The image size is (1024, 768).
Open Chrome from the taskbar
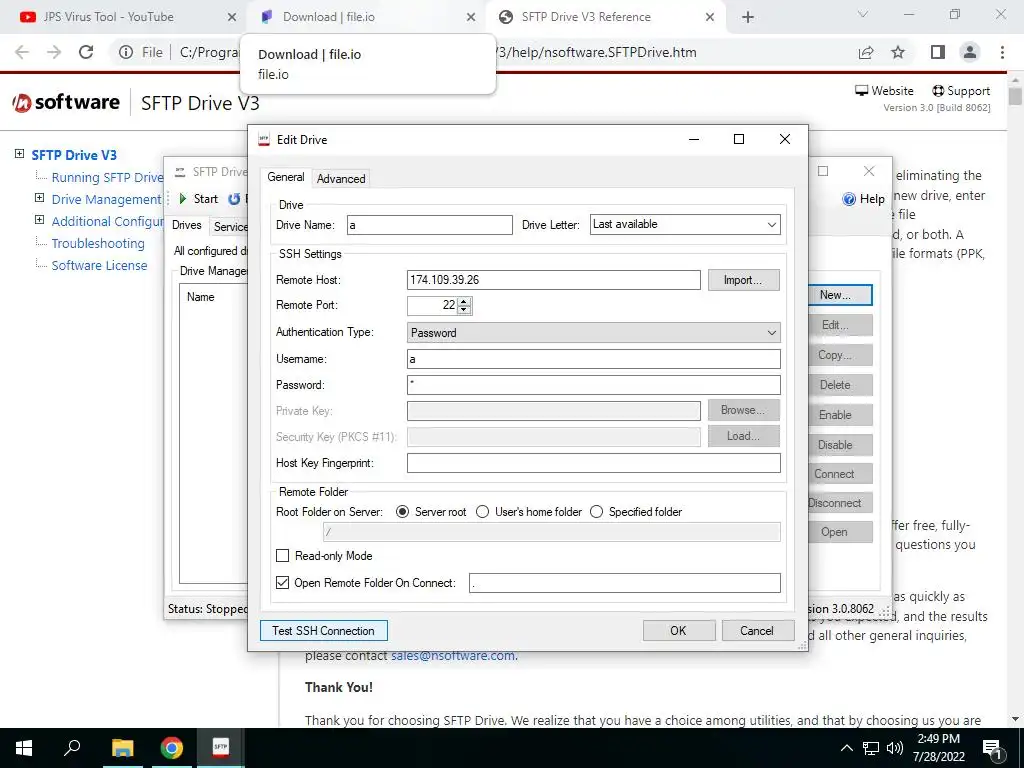172,748
